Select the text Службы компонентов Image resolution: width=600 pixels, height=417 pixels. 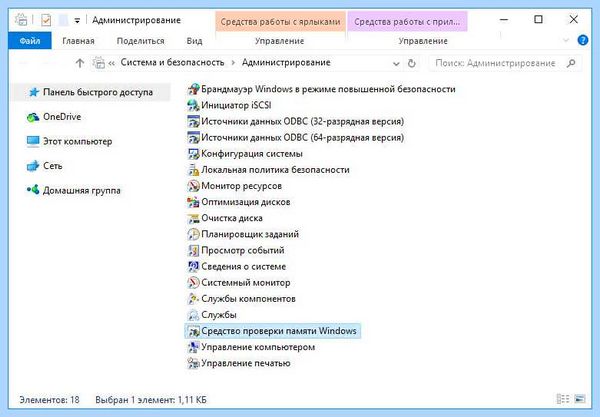(x=248, y=298)
